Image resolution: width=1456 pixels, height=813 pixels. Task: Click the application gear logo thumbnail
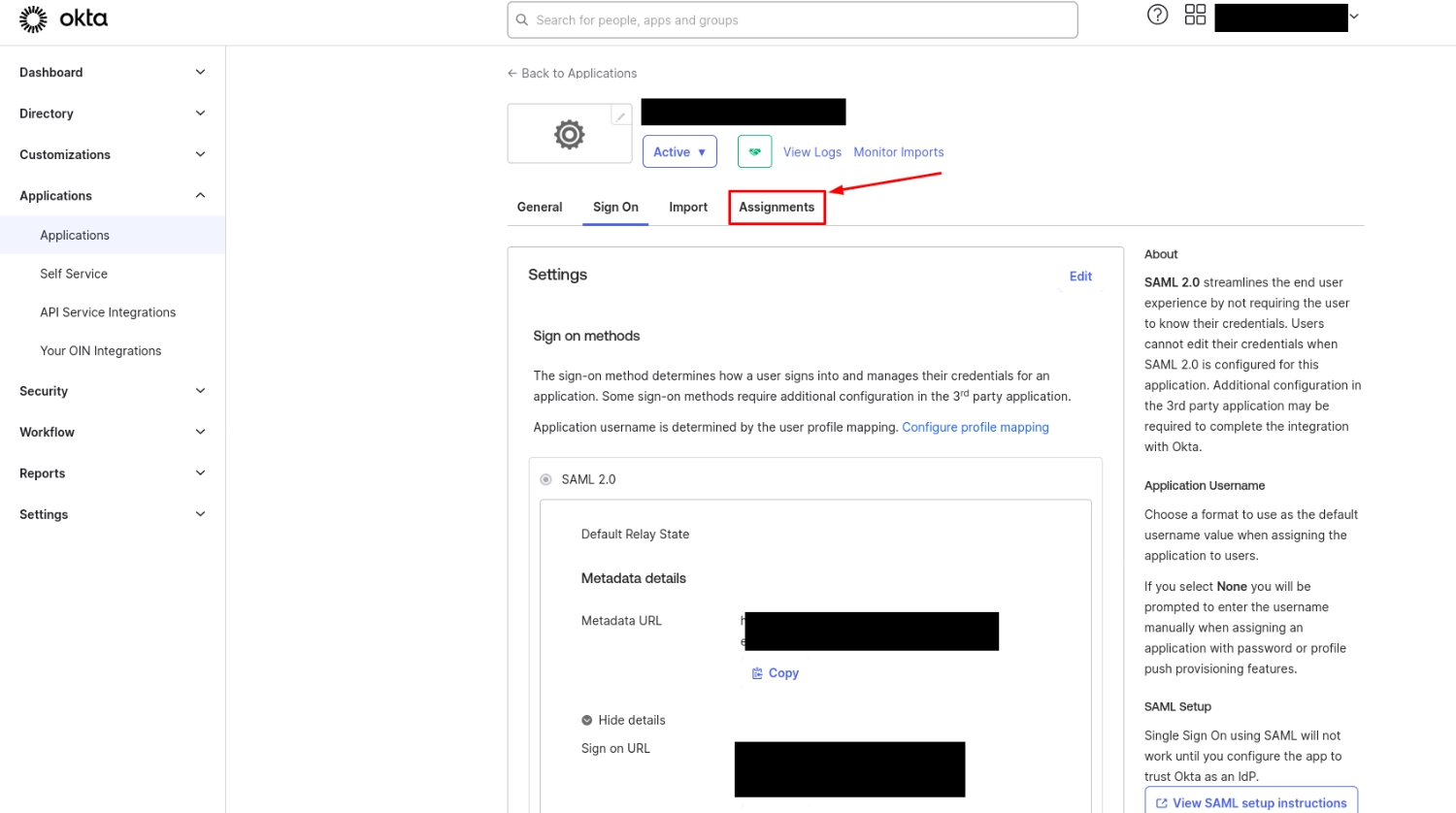tap(570, 135)
